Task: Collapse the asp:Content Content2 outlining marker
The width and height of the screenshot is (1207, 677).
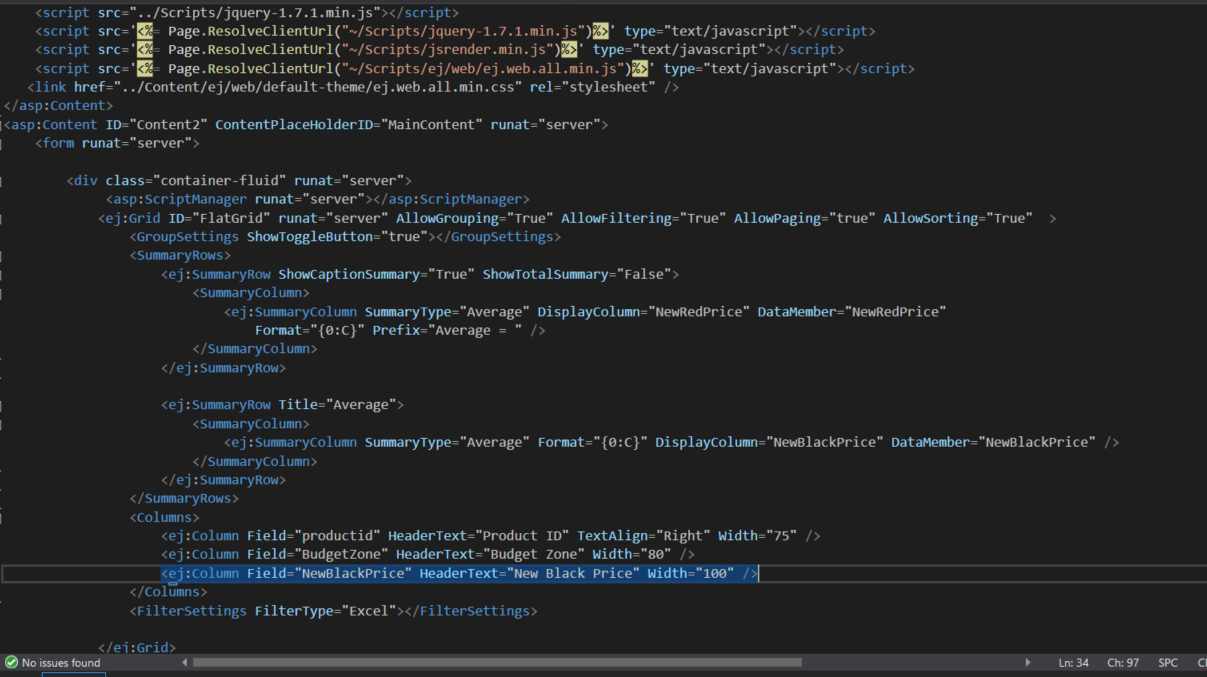Action: (2, 125)
